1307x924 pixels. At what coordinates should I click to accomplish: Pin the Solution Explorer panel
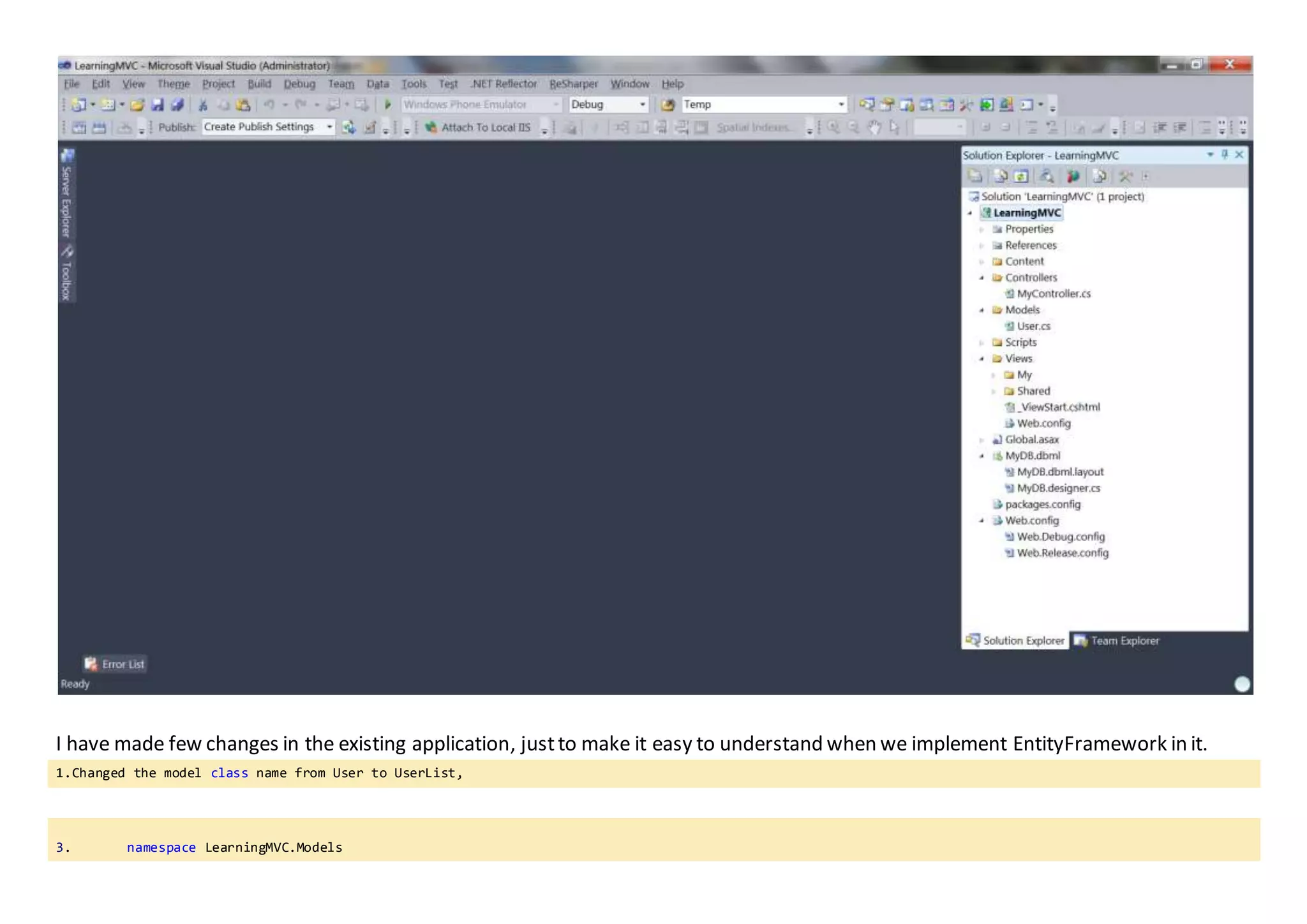(1225, 154)
